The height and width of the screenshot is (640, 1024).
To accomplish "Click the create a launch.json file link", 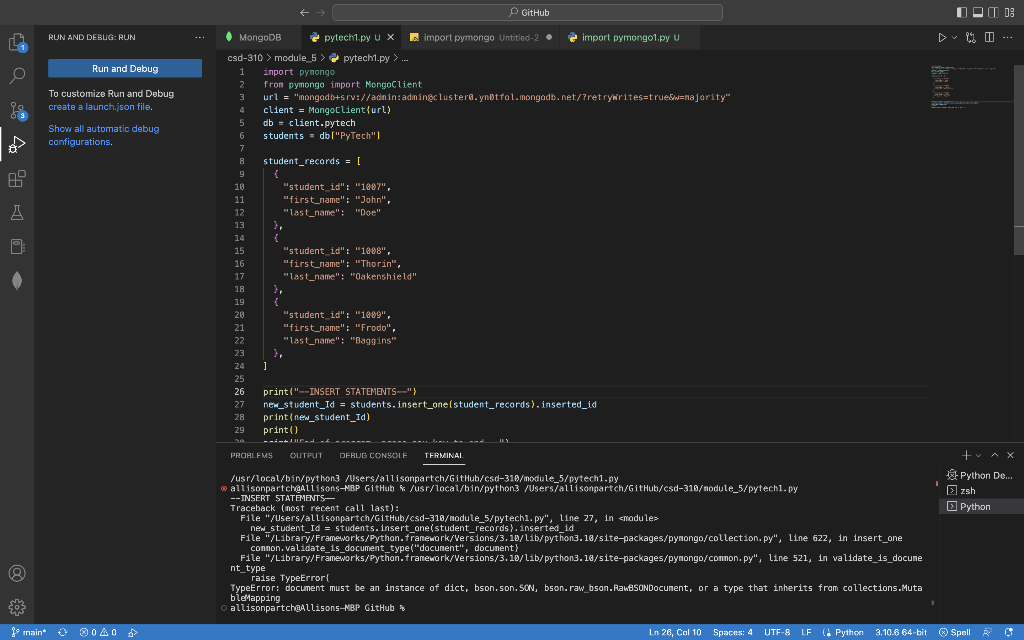I will [x=100, y=107].
